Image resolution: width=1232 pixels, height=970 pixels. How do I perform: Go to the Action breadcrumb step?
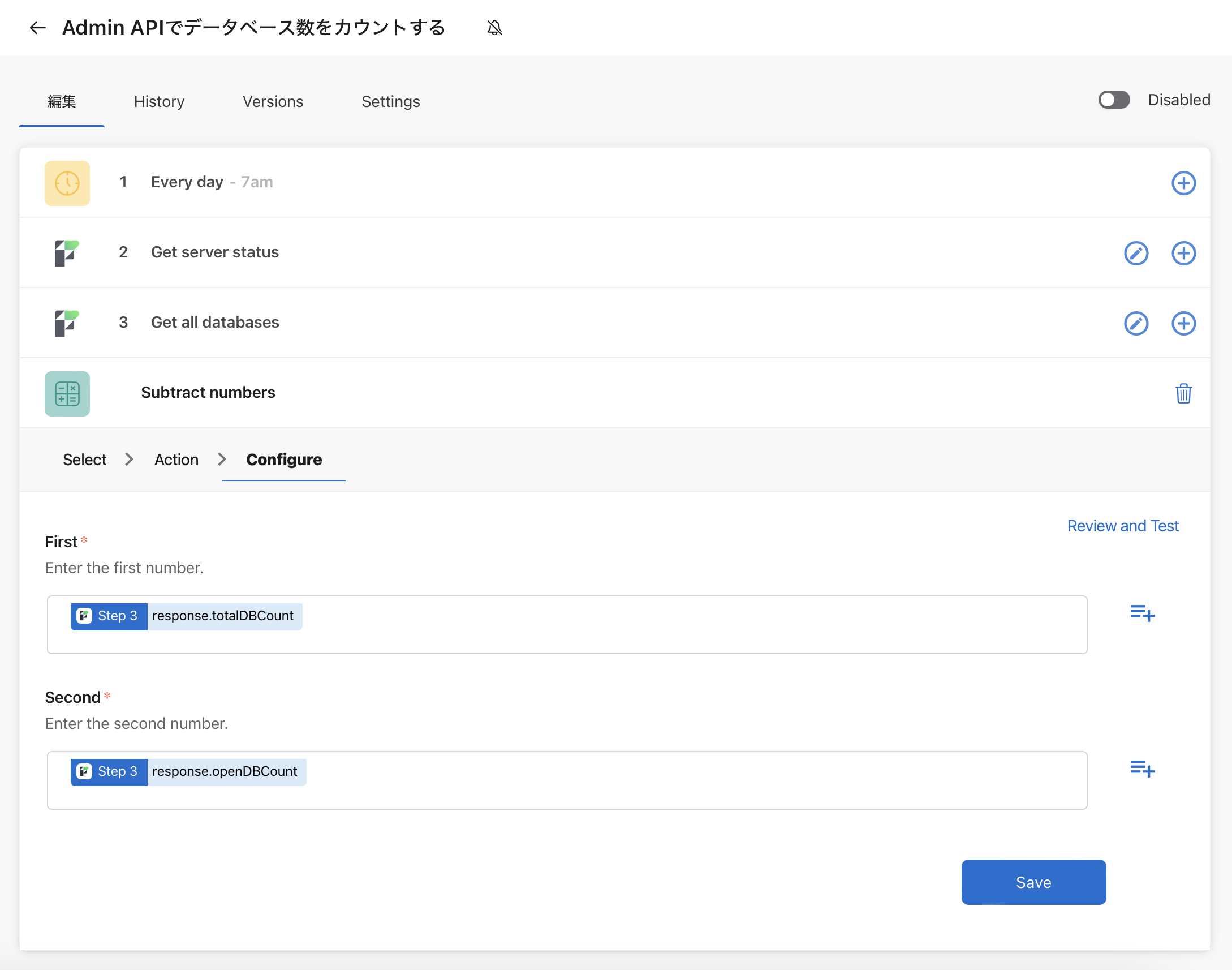(176, 460)
